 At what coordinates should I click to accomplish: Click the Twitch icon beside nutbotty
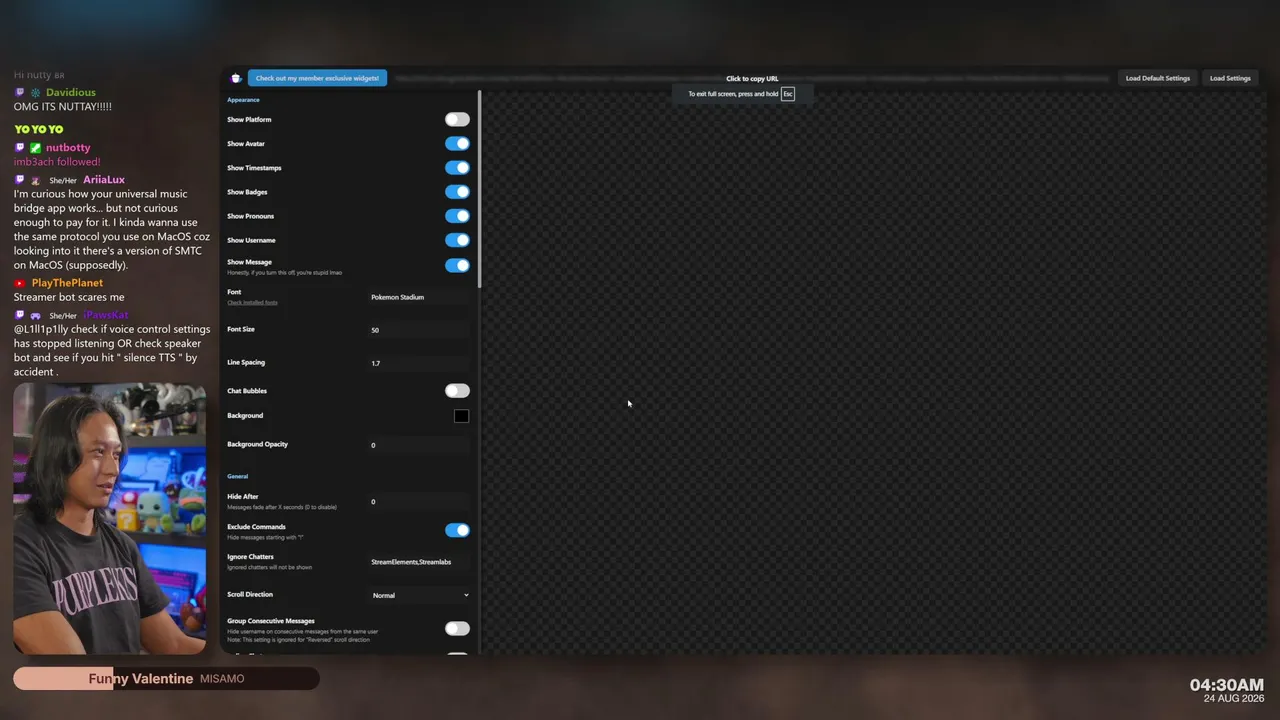(x=19, y=148)
